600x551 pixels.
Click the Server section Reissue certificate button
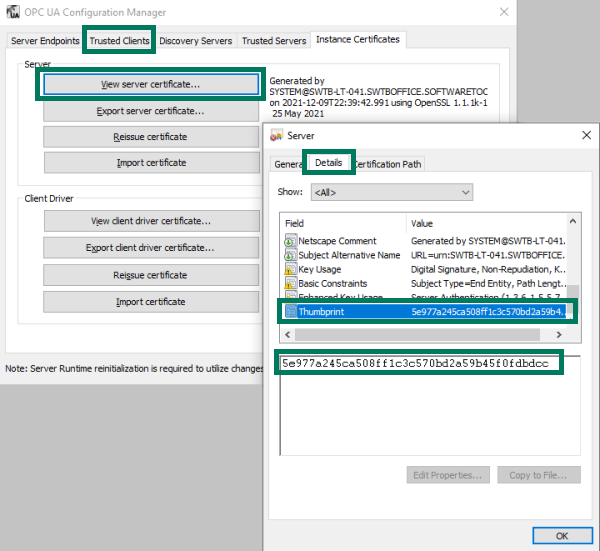(151, 137)
